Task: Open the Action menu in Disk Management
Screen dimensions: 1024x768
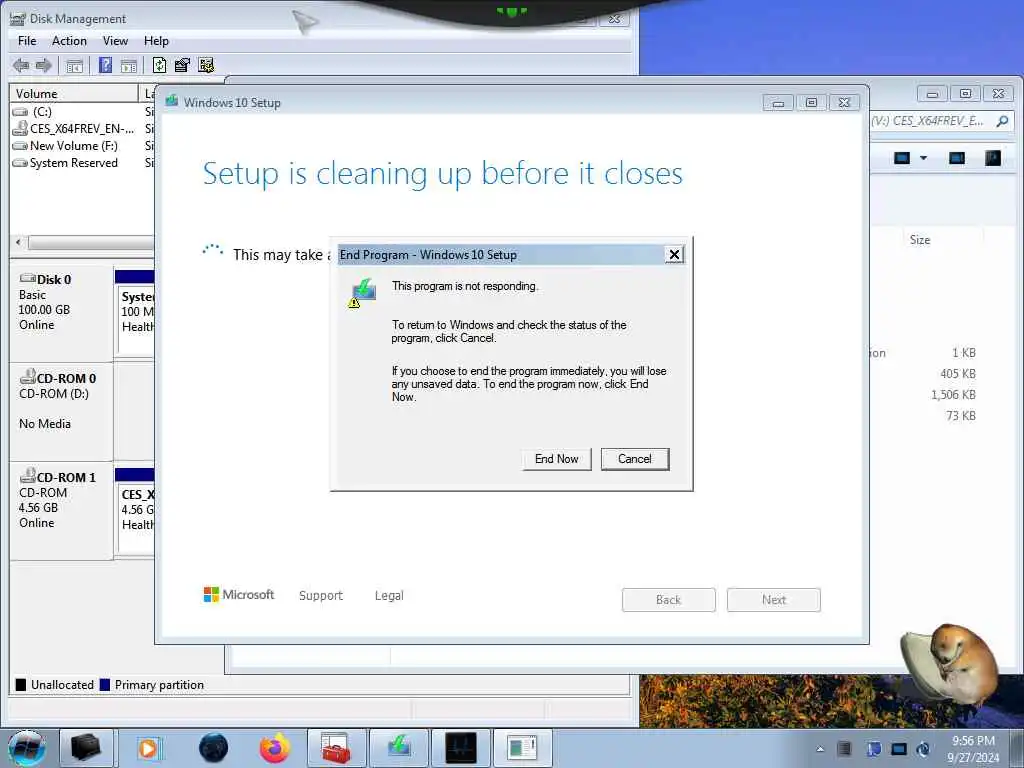Action: (x=69, y=40)
